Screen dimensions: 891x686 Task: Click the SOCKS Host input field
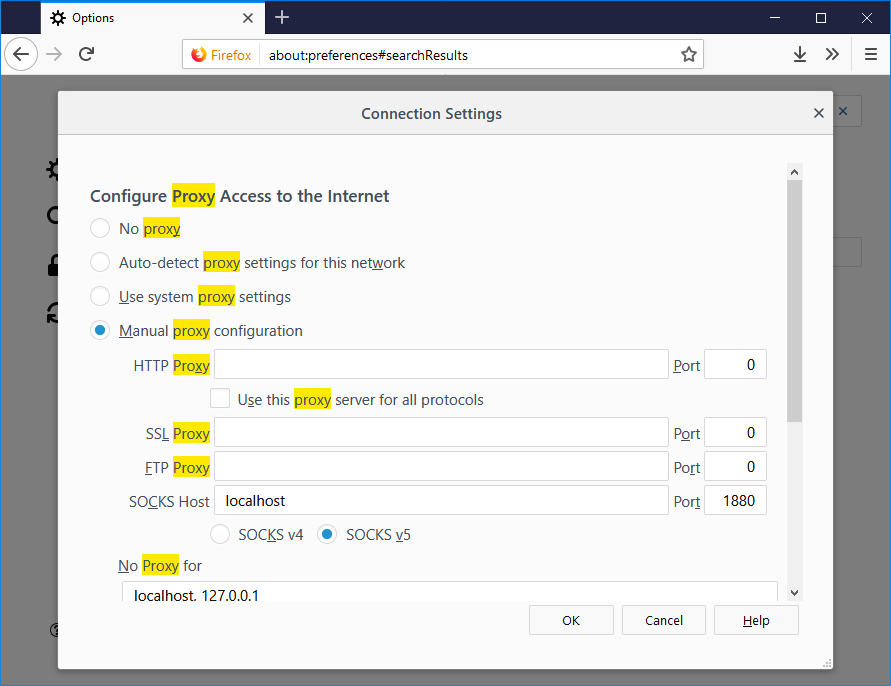(x=441, y=500)
